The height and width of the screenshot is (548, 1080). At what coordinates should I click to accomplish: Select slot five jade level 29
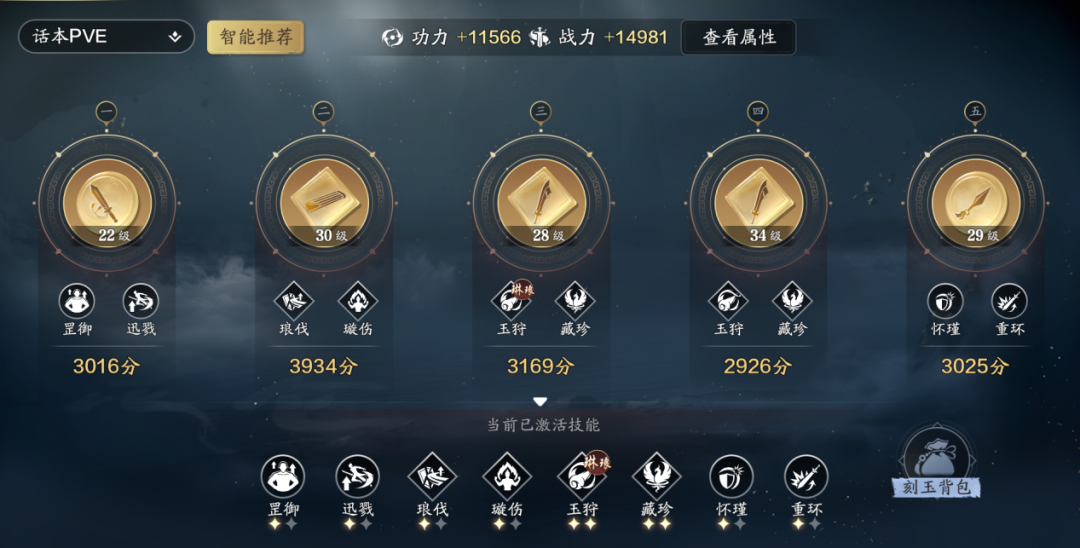pyautogui.click(x=975, y=203)
